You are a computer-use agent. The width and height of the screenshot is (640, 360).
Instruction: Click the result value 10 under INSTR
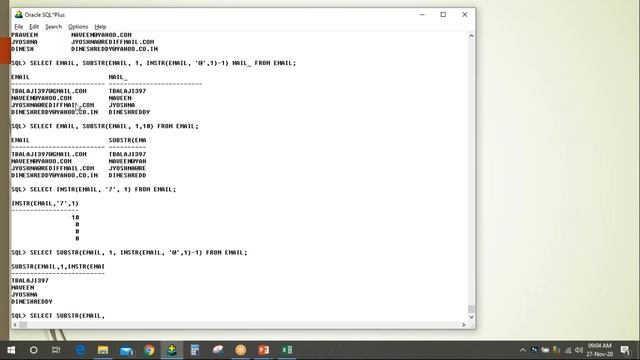pos(75,218)
